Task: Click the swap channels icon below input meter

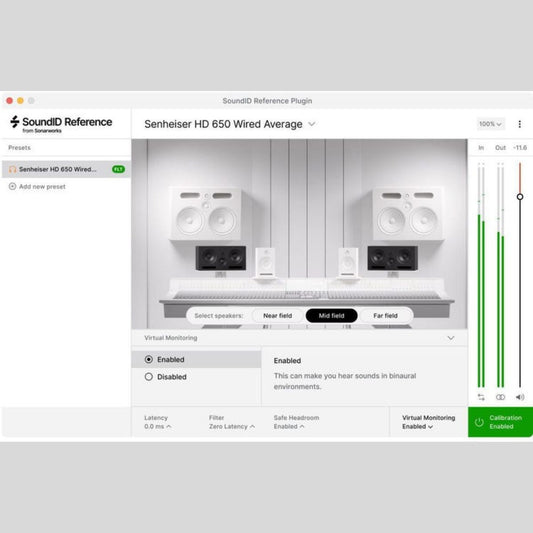Action: (481, 397)
